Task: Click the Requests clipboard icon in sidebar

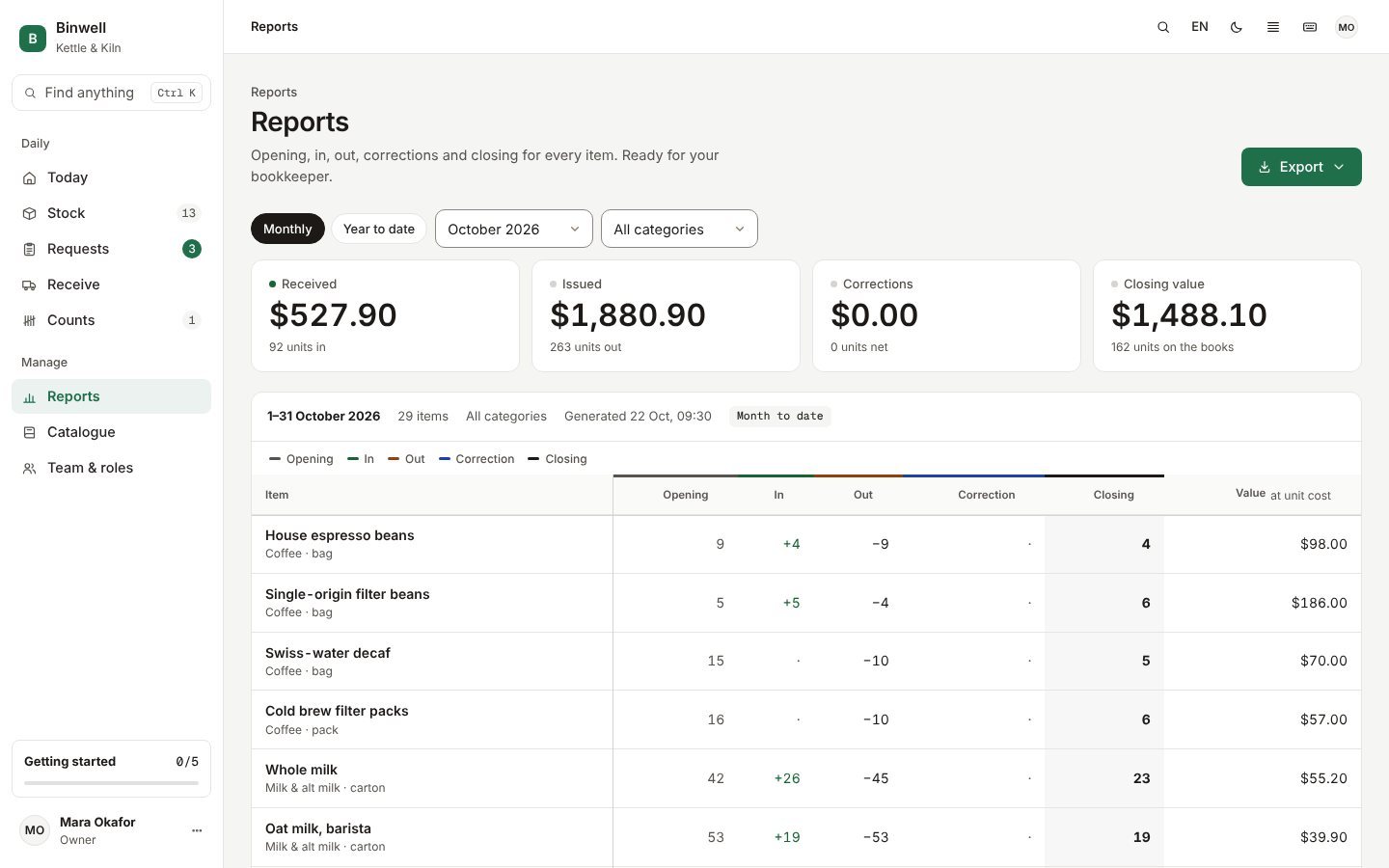Action: 29,250
